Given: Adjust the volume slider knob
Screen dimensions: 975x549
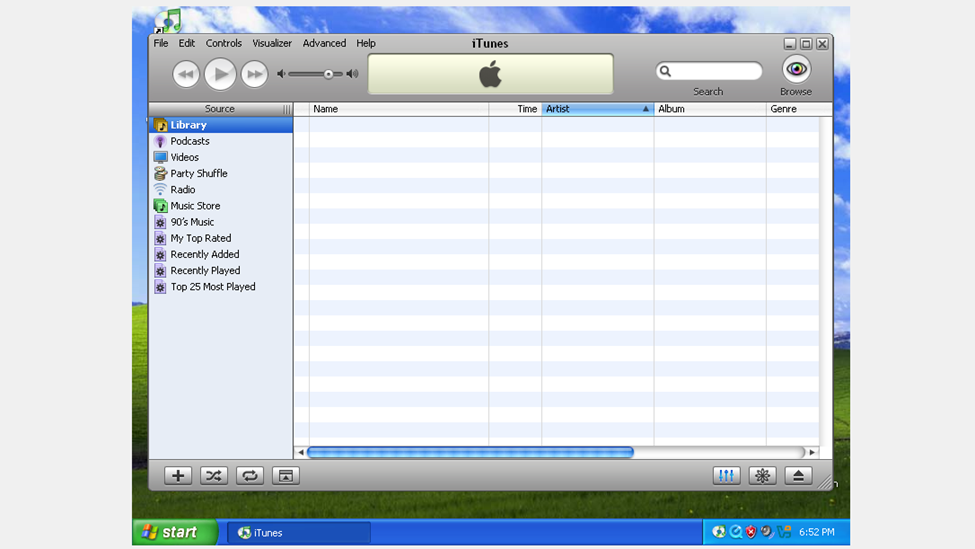Looking at the screenshot, I should point(328,74).
